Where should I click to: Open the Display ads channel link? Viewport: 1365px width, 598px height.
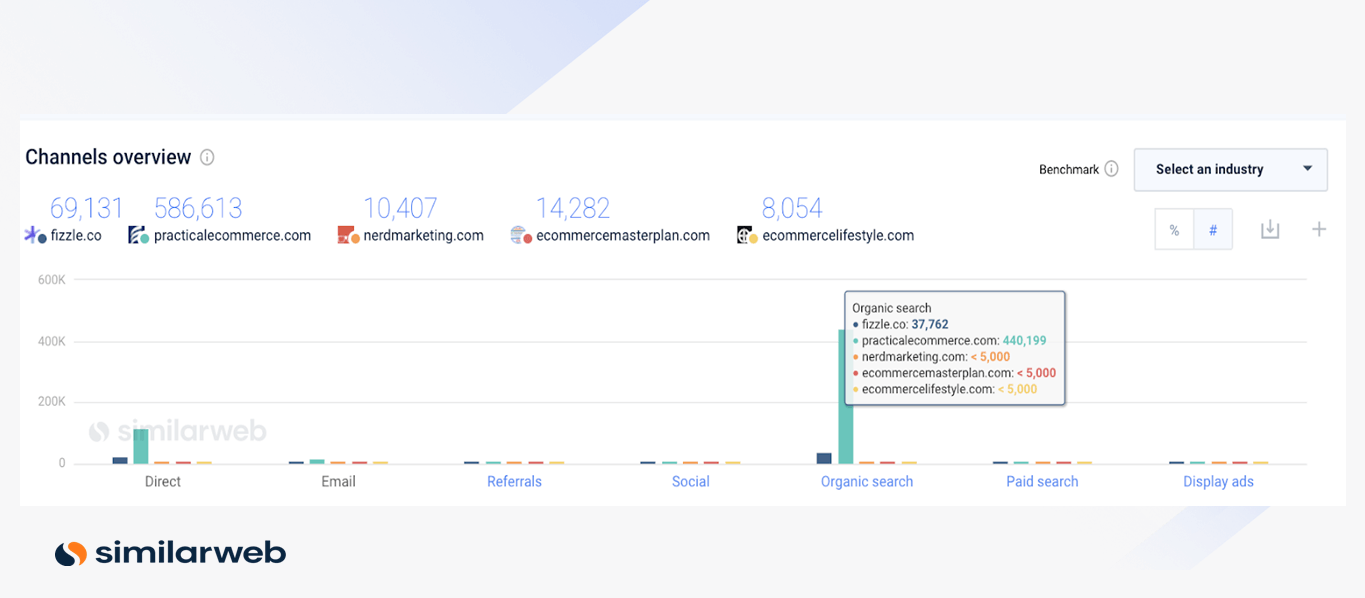1218,482
